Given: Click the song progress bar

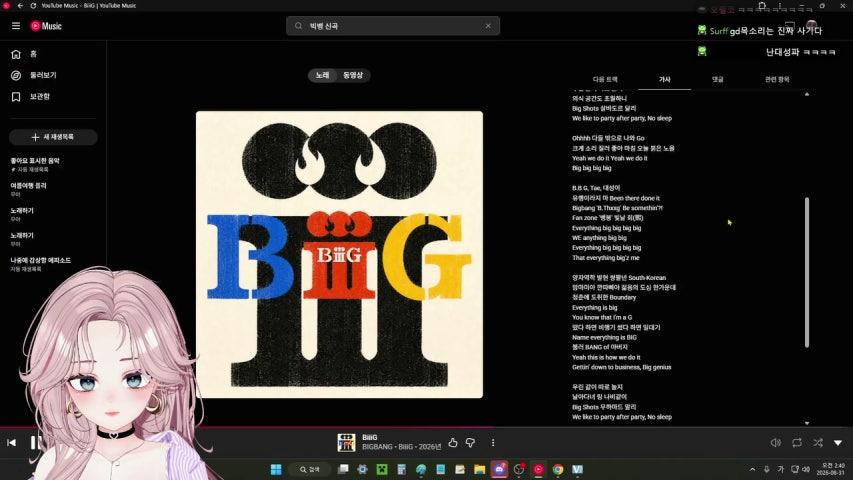Looking at the screenshot, I should pos(426,427).
